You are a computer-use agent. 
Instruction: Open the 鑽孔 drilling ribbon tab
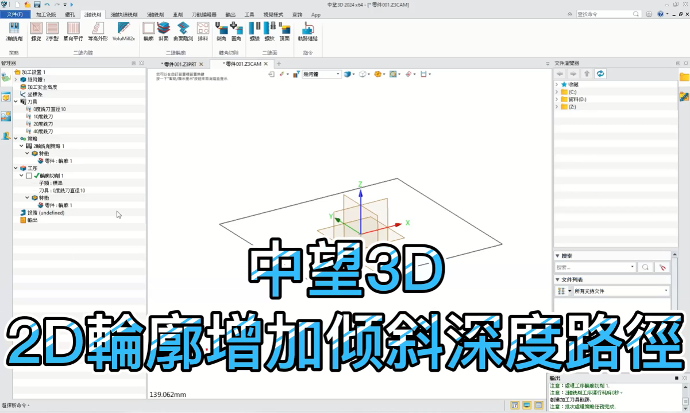coord(69,16)
